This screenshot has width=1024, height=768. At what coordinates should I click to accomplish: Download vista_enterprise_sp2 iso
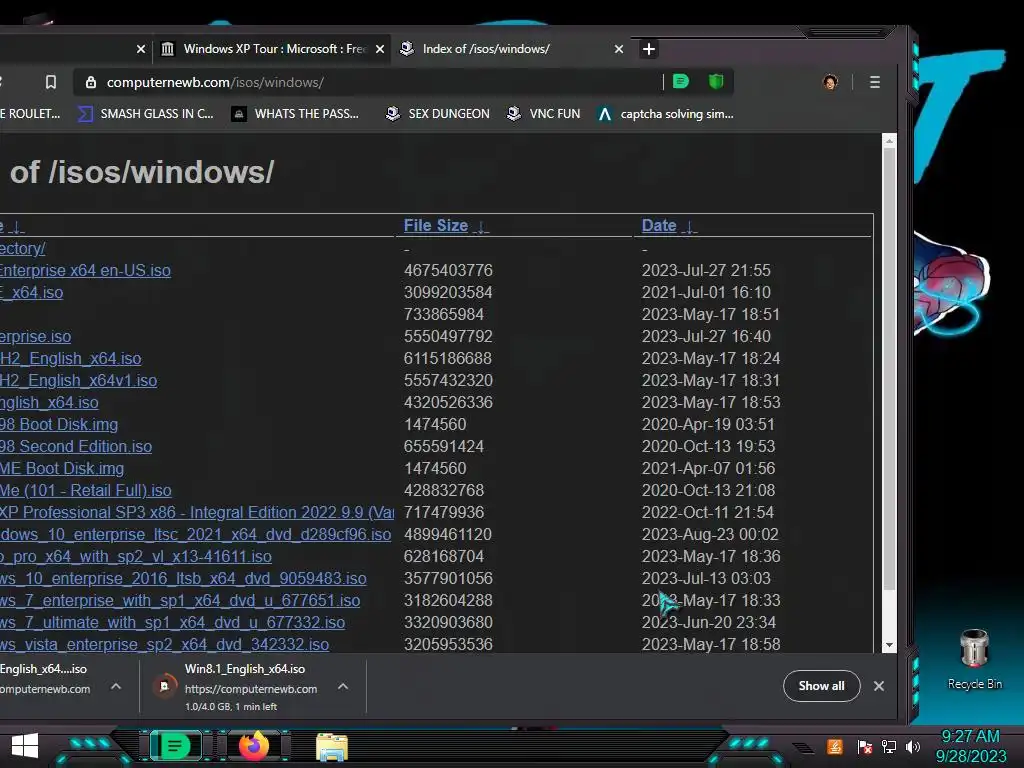[165, 645]
